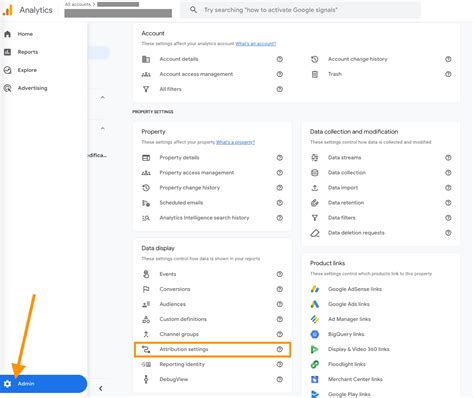
Task: Click the Conversions flag icon
Action: [146, 289]
